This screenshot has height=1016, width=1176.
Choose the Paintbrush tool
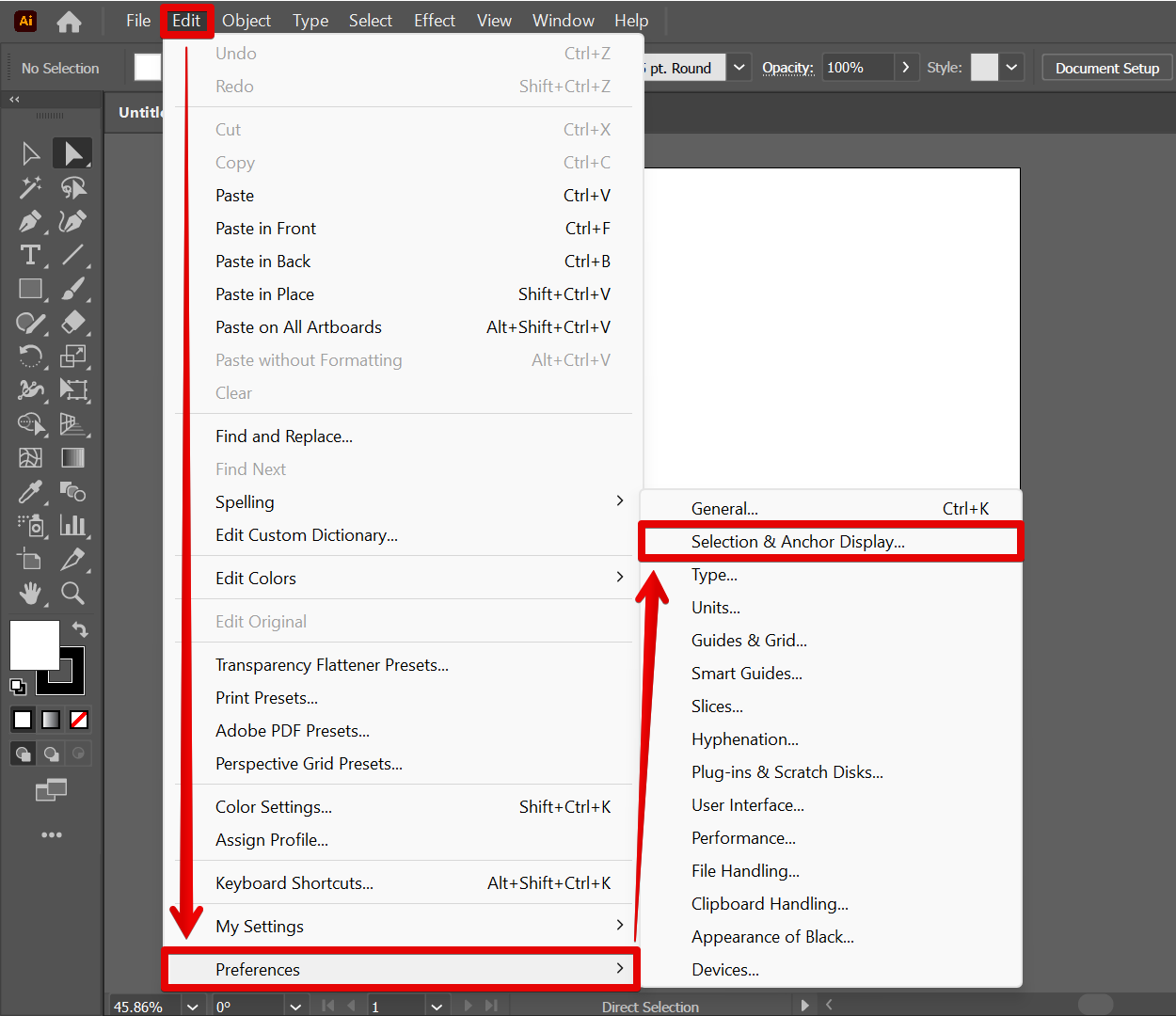pyautogui.click(x=72, y=289)
